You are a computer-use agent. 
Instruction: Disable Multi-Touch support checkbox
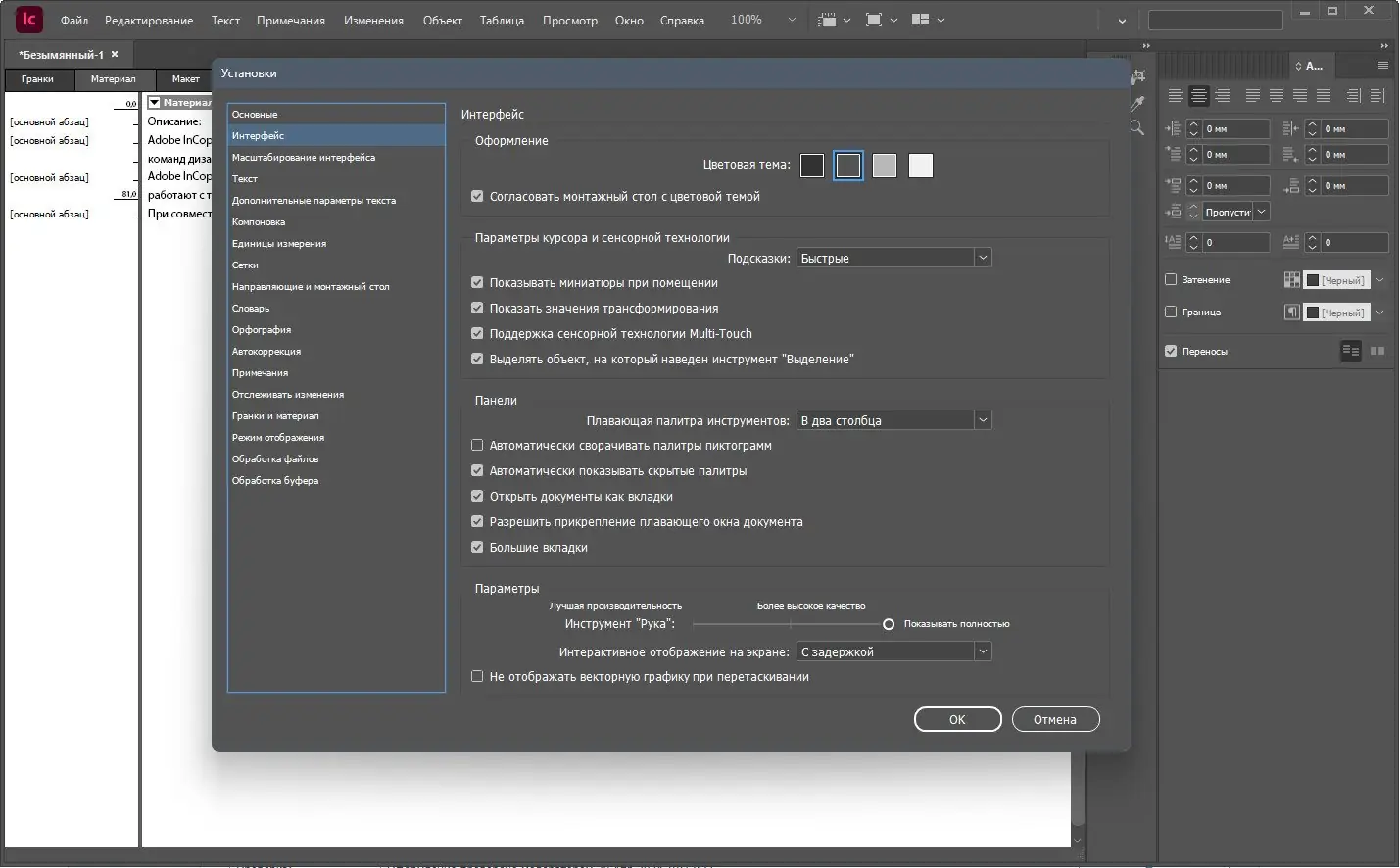pyautogui.click(x=477, y=334)
